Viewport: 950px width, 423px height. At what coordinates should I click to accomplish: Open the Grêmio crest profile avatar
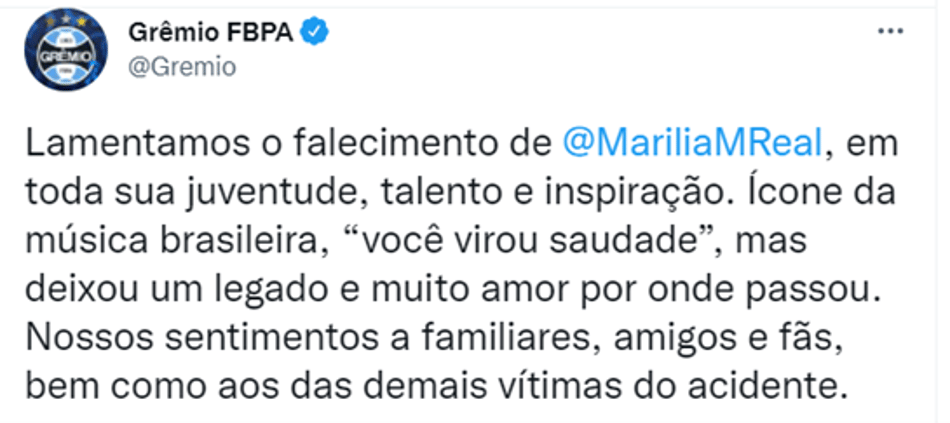coord(66,50)
